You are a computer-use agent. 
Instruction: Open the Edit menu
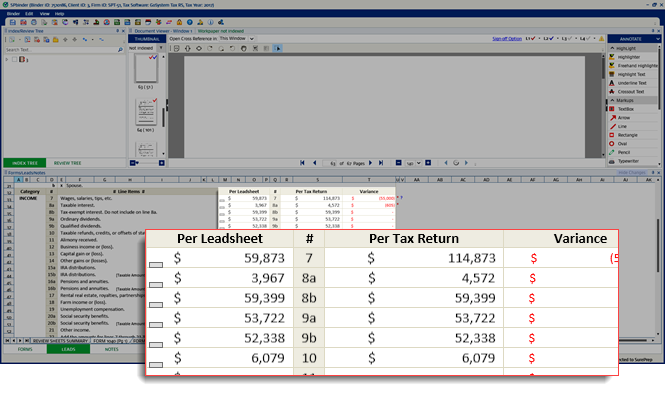pos(29,14)
